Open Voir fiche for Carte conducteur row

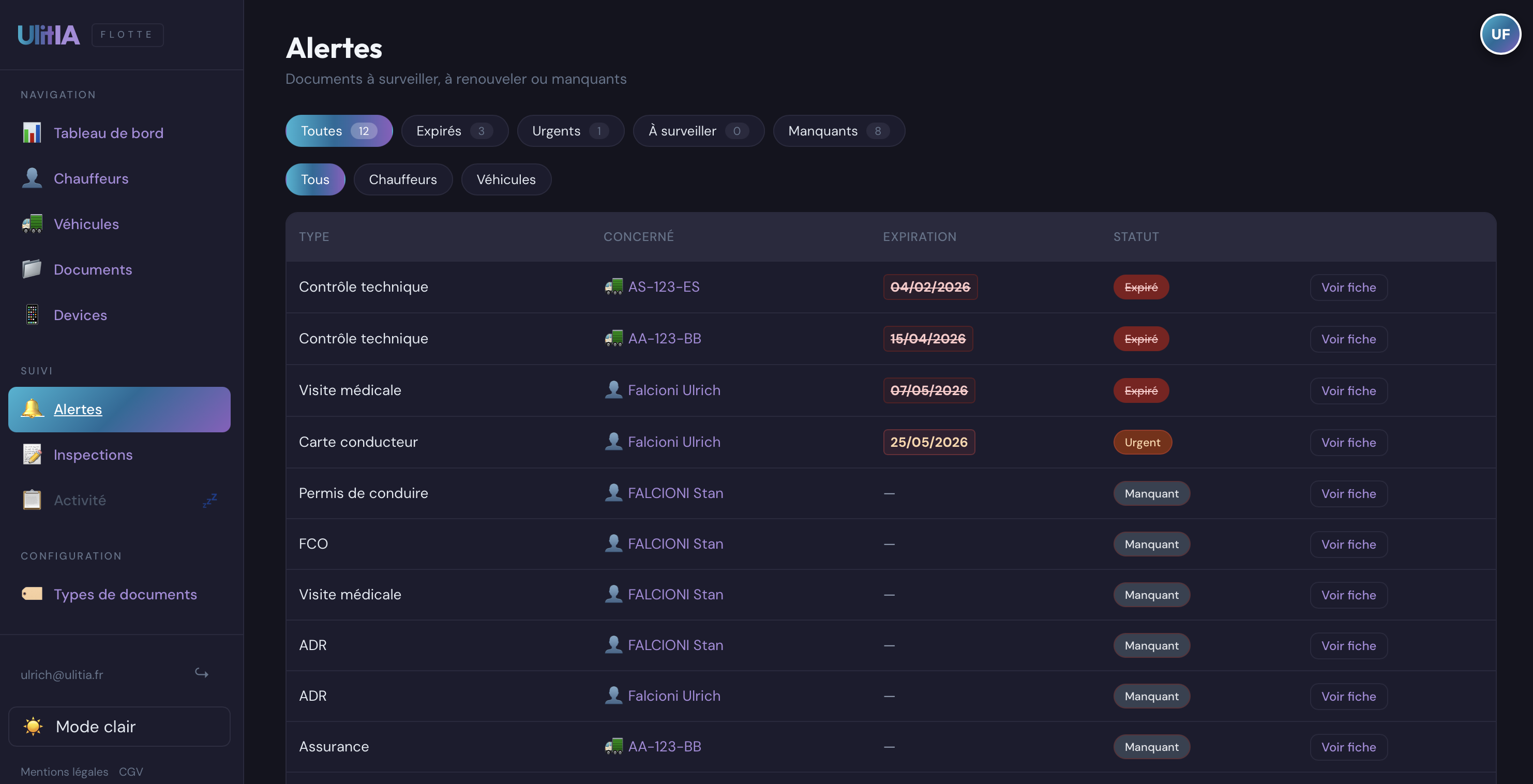[x=1348, y=443]
